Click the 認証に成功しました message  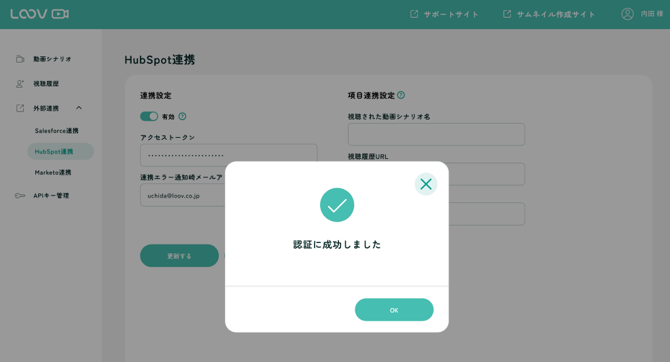(x=337, y=244)
